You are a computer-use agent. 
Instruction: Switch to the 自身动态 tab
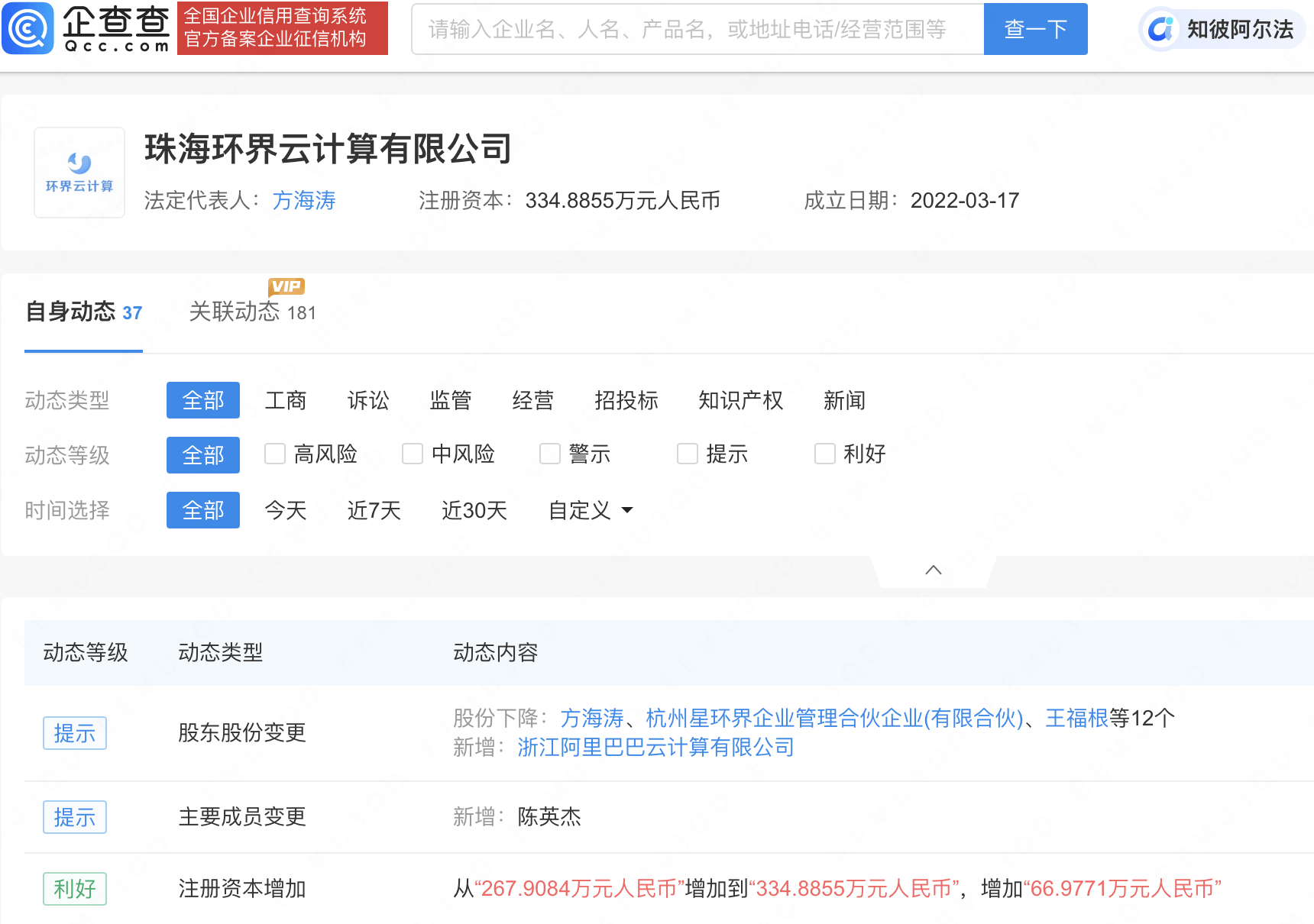(83, 312)
